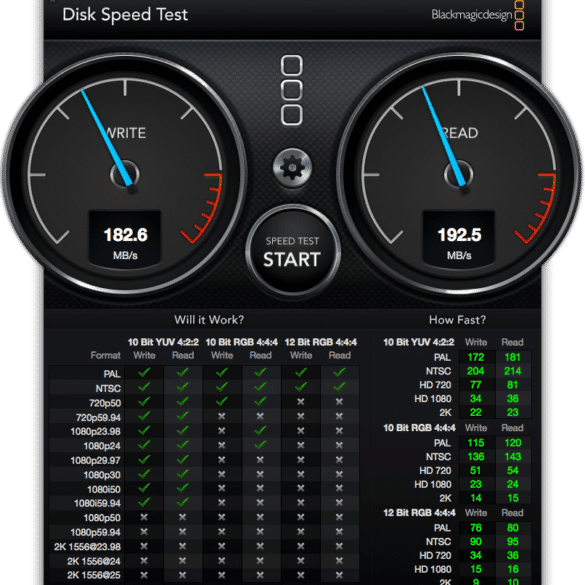Open settings with the gear icon
This screenshot has width=585, height=585.
292,168
